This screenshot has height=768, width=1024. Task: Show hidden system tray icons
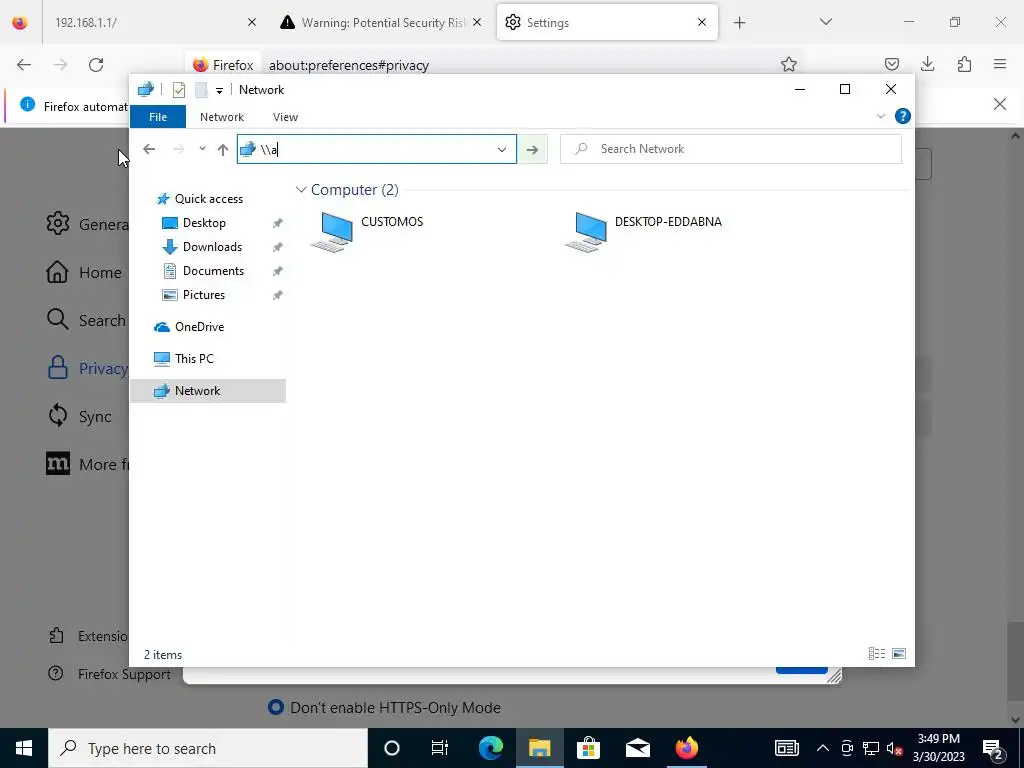(x=823, y=748)
